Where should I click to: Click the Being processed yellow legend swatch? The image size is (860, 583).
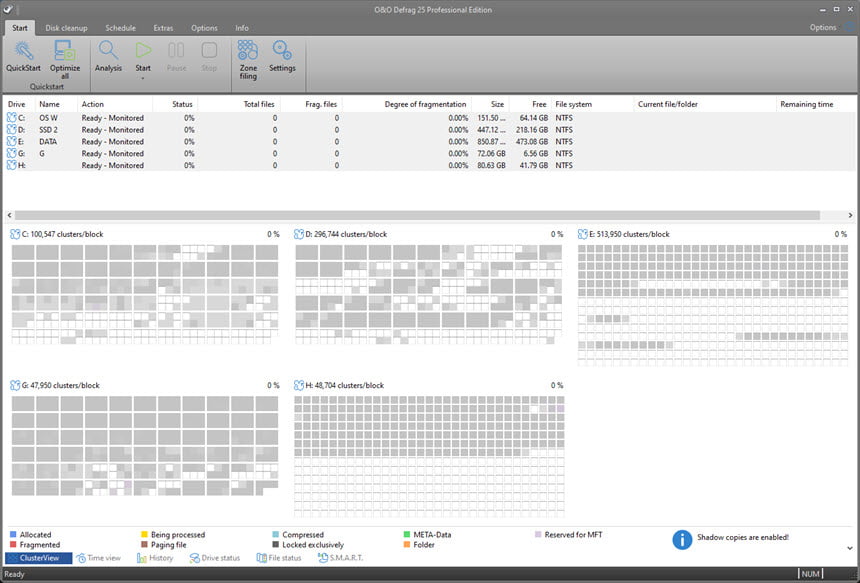(144, 534)
